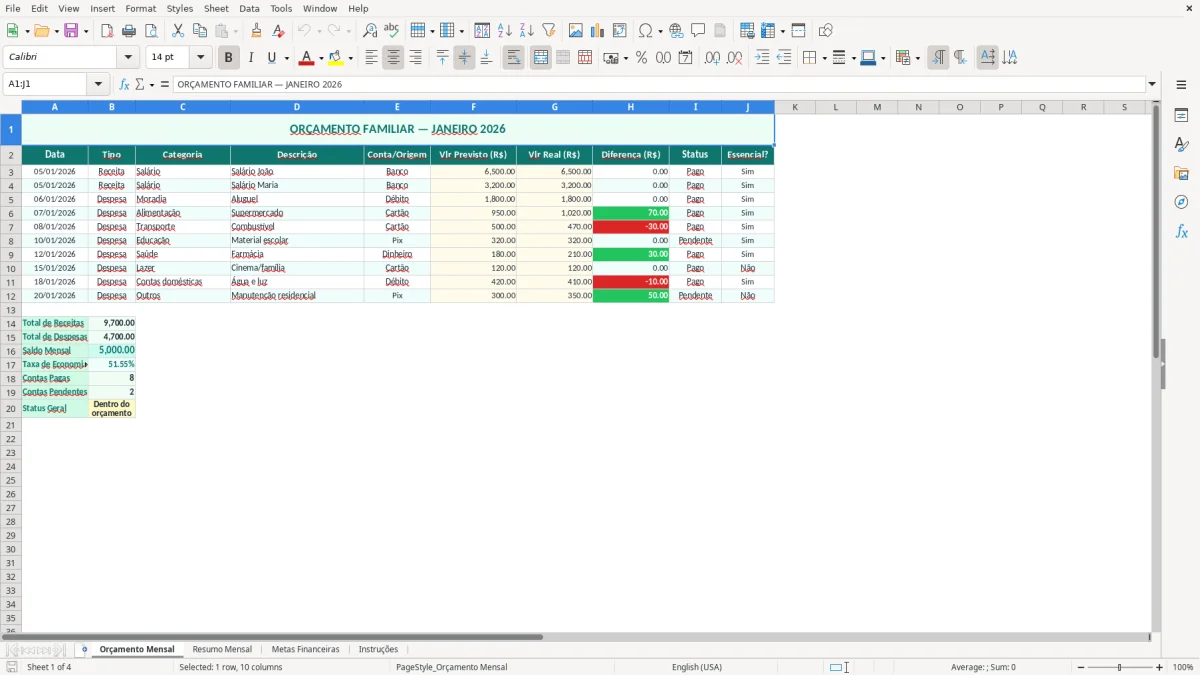This screenshot has width=1200, height=675.
Task: Click the Save document icon
Action: coord(71,31)
